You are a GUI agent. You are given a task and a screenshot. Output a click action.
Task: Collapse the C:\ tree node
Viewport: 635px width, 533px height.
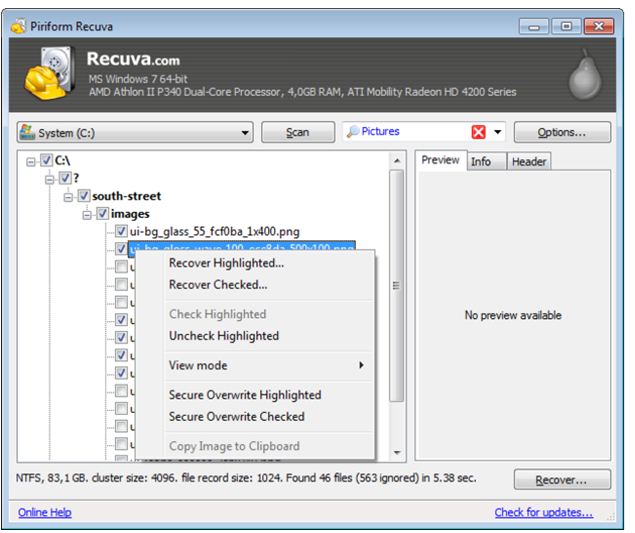(x=31, y=162)
